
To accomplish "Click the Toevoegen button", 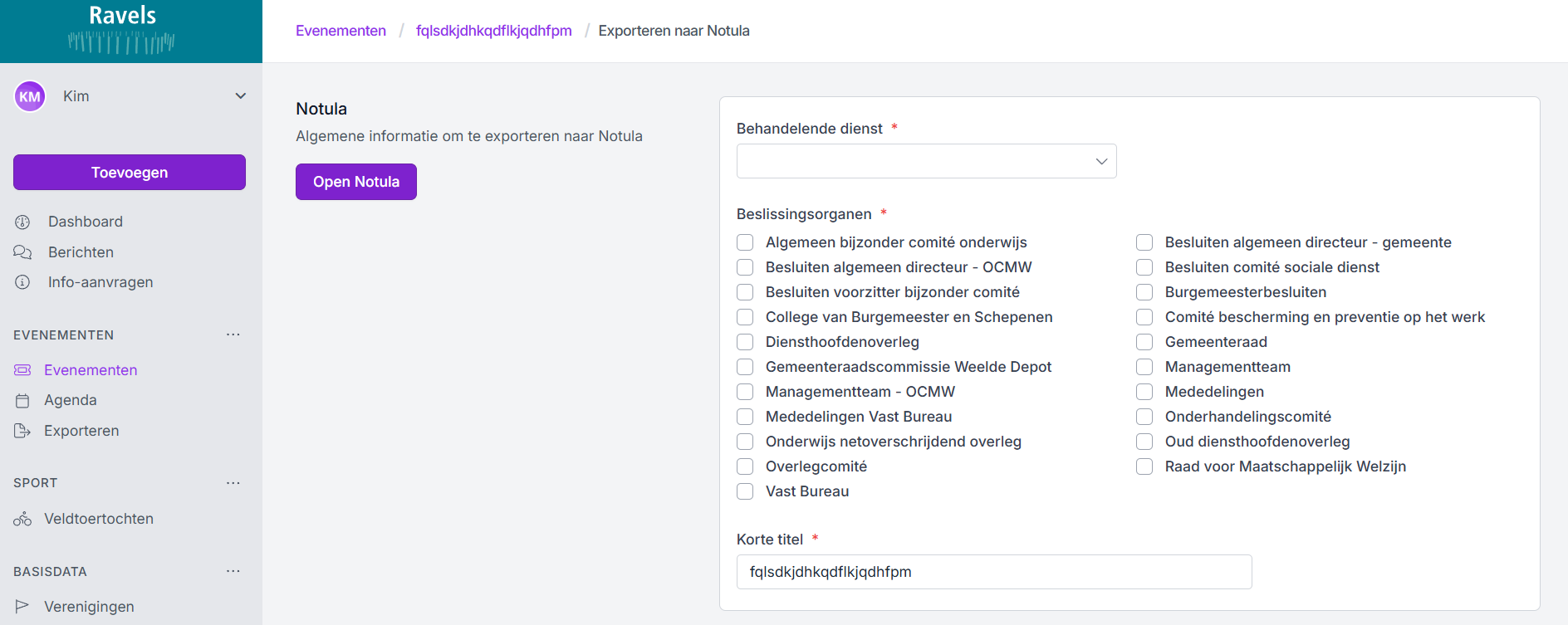I will point(130,173).
